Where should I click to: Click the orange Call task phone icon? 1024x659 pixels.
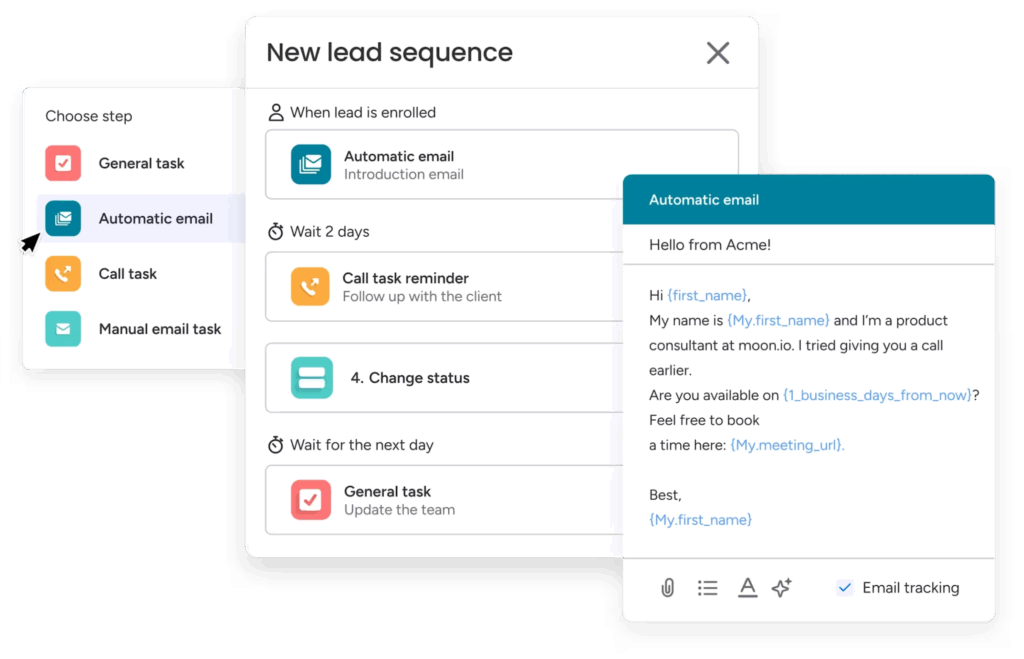coord(63,274)
